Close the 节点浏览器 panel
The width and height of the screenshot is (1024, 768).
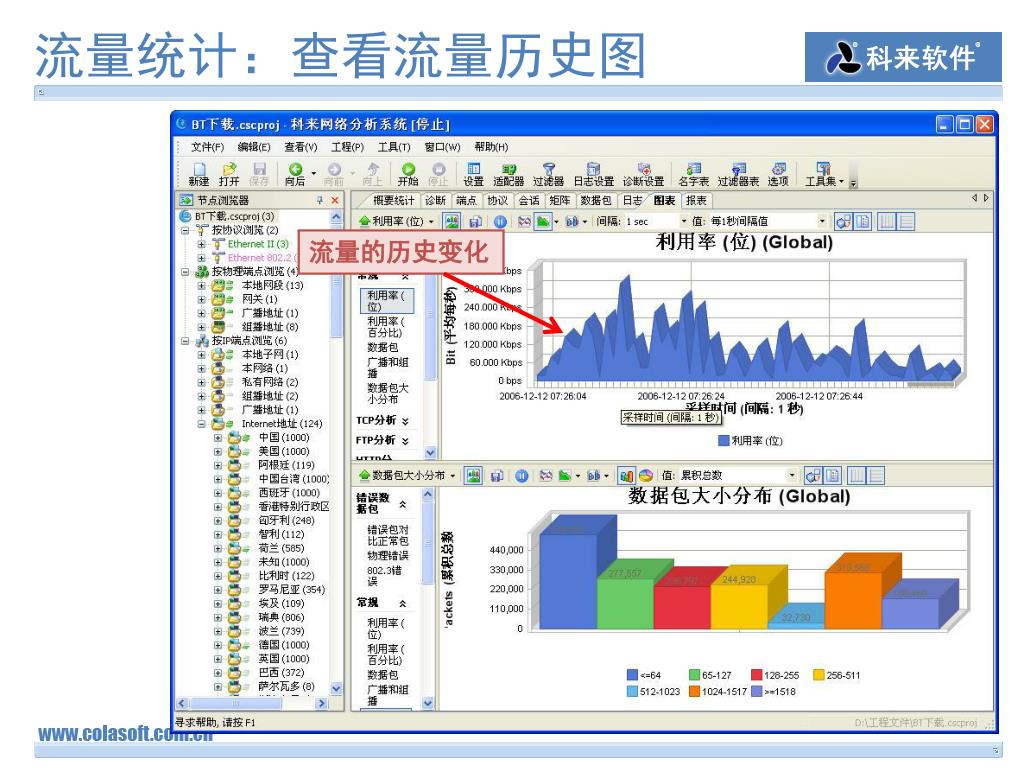pos(335,200)
